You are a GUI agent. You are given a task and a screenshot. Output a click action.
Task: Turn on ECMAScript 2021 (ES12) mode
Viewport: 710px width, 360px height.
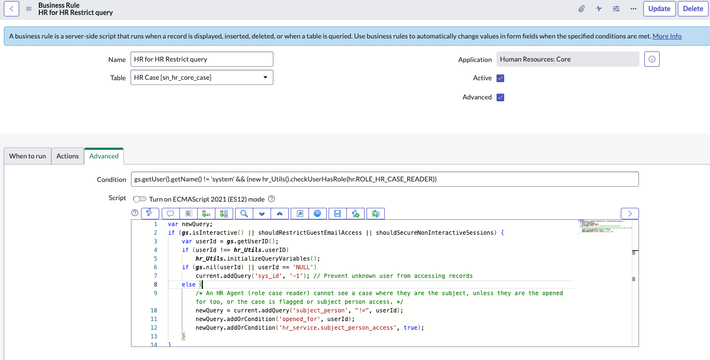139,199
